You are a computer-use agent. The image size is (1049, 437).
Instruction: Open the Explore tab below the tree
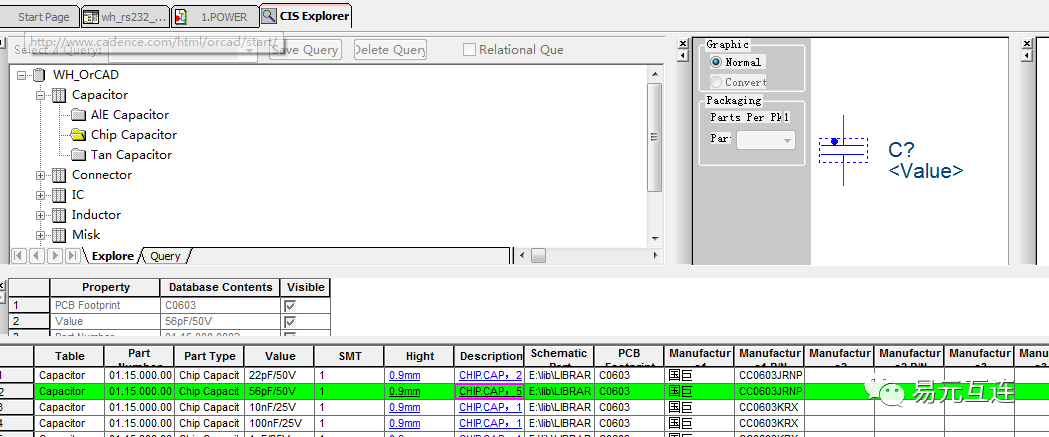pos(112,256)
